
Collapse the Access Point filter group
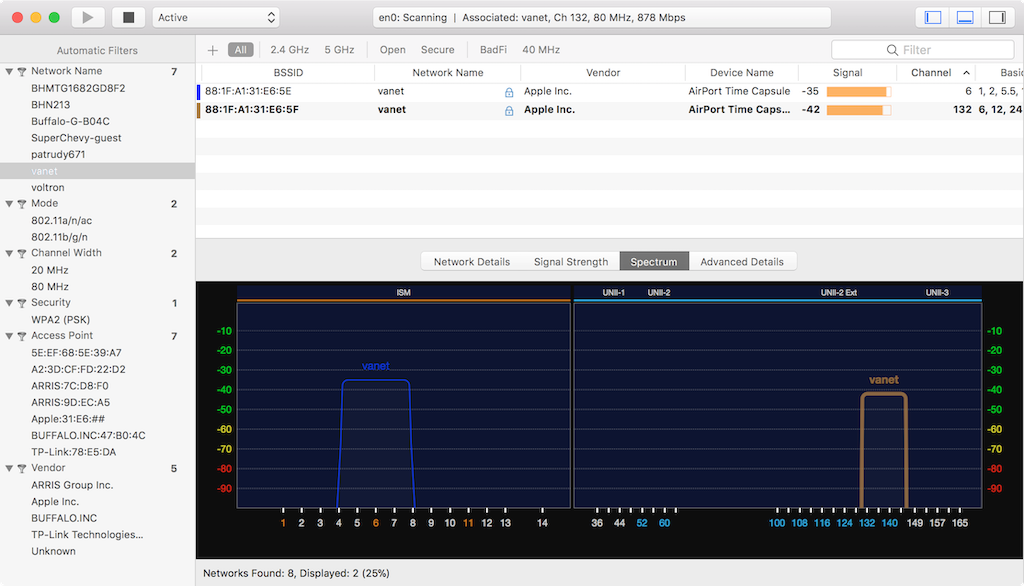tap(9, 336)
